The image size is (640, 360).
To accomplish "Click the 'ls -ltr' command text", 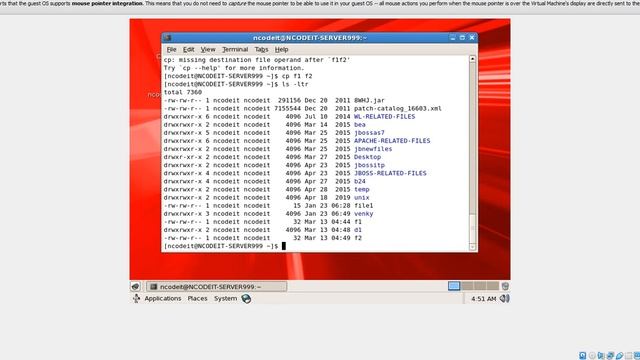I will tap(295, 84).
